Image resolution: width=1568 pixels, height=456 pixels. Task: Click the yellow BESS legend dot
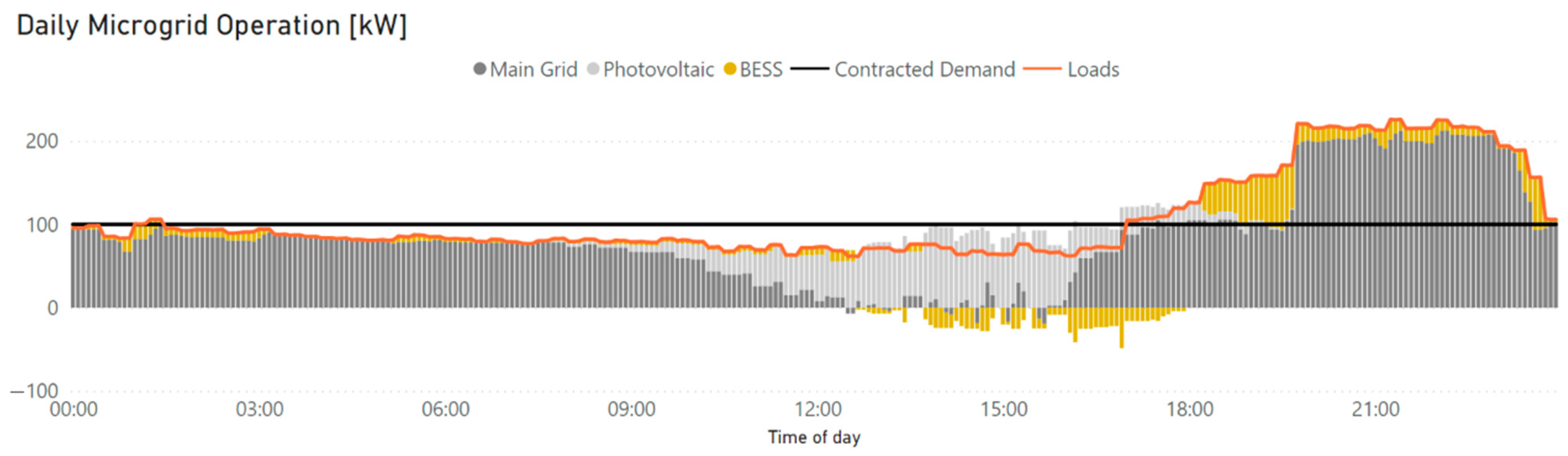pos(730,69)
